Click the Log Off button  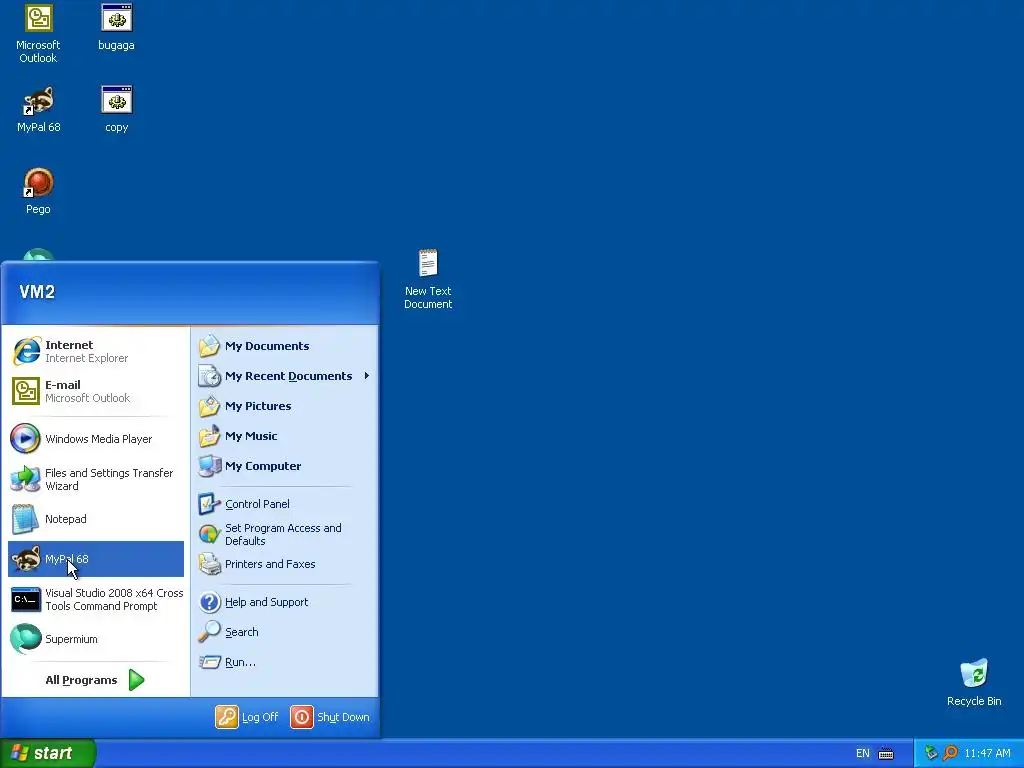(247, 717)
